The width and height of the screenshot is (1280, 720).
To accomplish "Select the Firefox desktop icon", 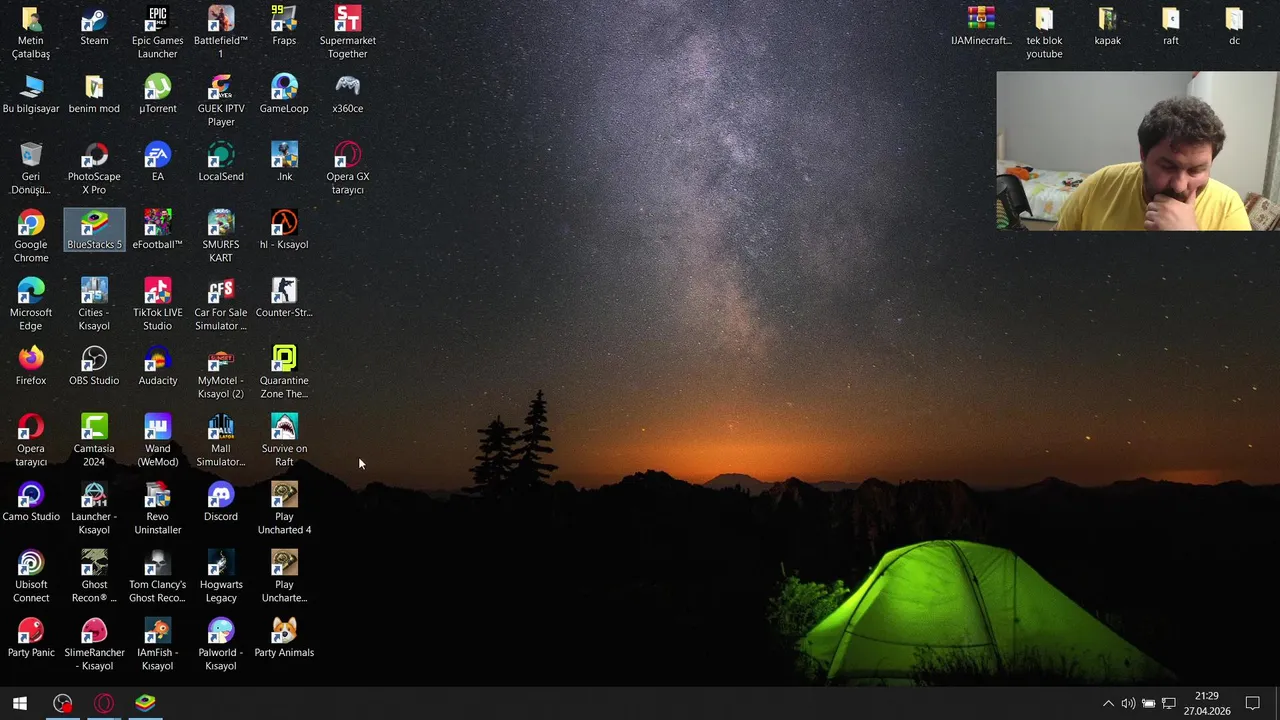I will coord(31,366).
